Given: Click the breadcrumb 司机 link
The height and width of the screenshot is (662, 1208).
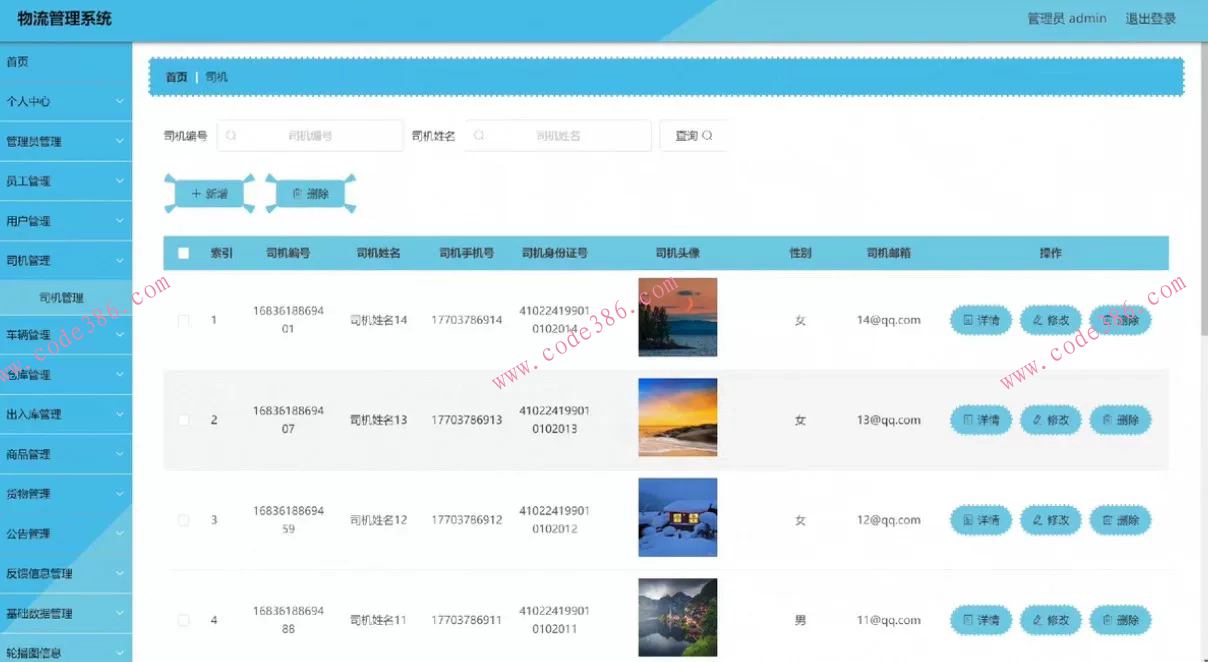Looking at the screenshot, I should point(217,76).
